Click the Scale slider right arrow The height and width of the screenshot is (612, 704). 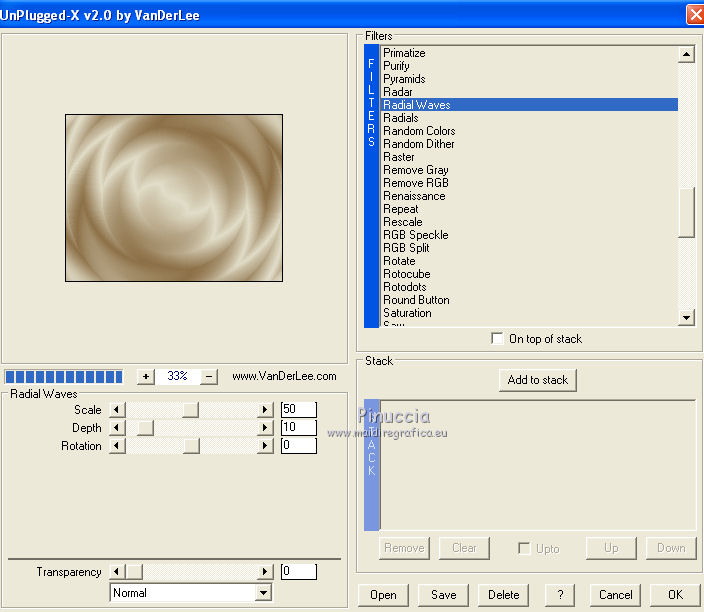pos(265,410)
